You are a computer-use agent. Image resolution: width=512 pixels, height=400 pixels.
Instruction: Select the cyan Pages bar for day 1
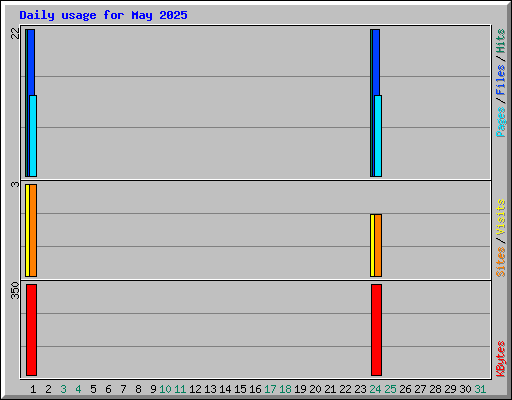point(33,136)
